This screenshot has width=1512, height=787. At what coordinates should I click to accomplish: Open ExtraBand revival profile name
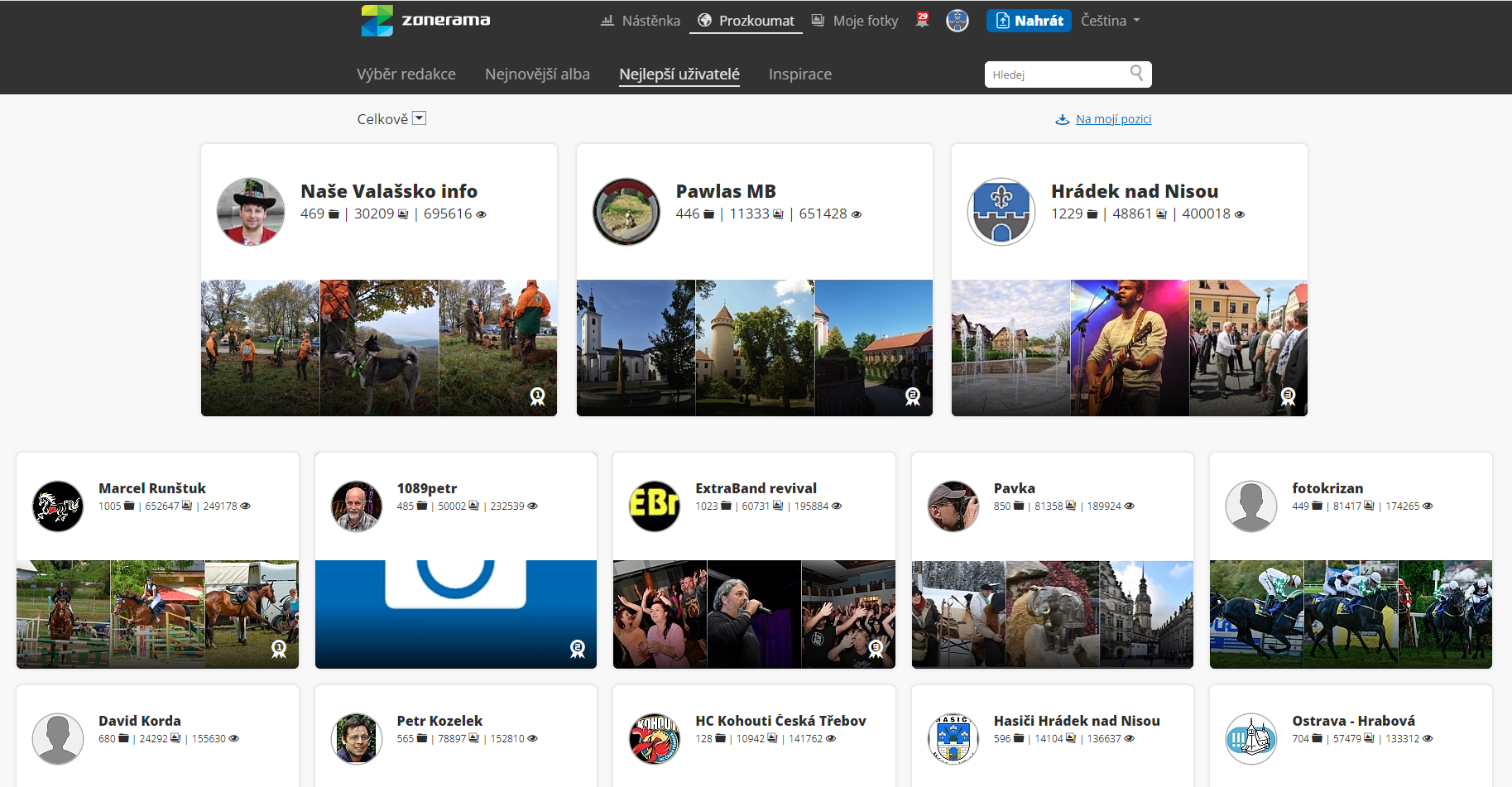756,488
